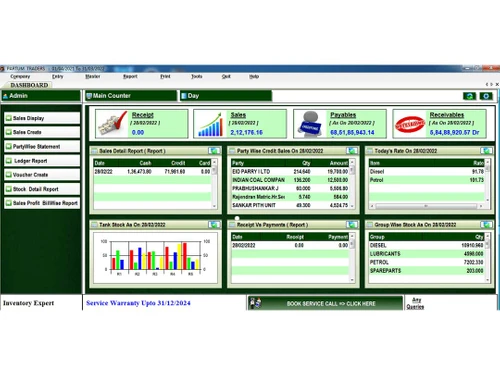500x375 pixels.
Task: Click the Payables figure icon
Action: pyautogui.click(x=310, y=124)
